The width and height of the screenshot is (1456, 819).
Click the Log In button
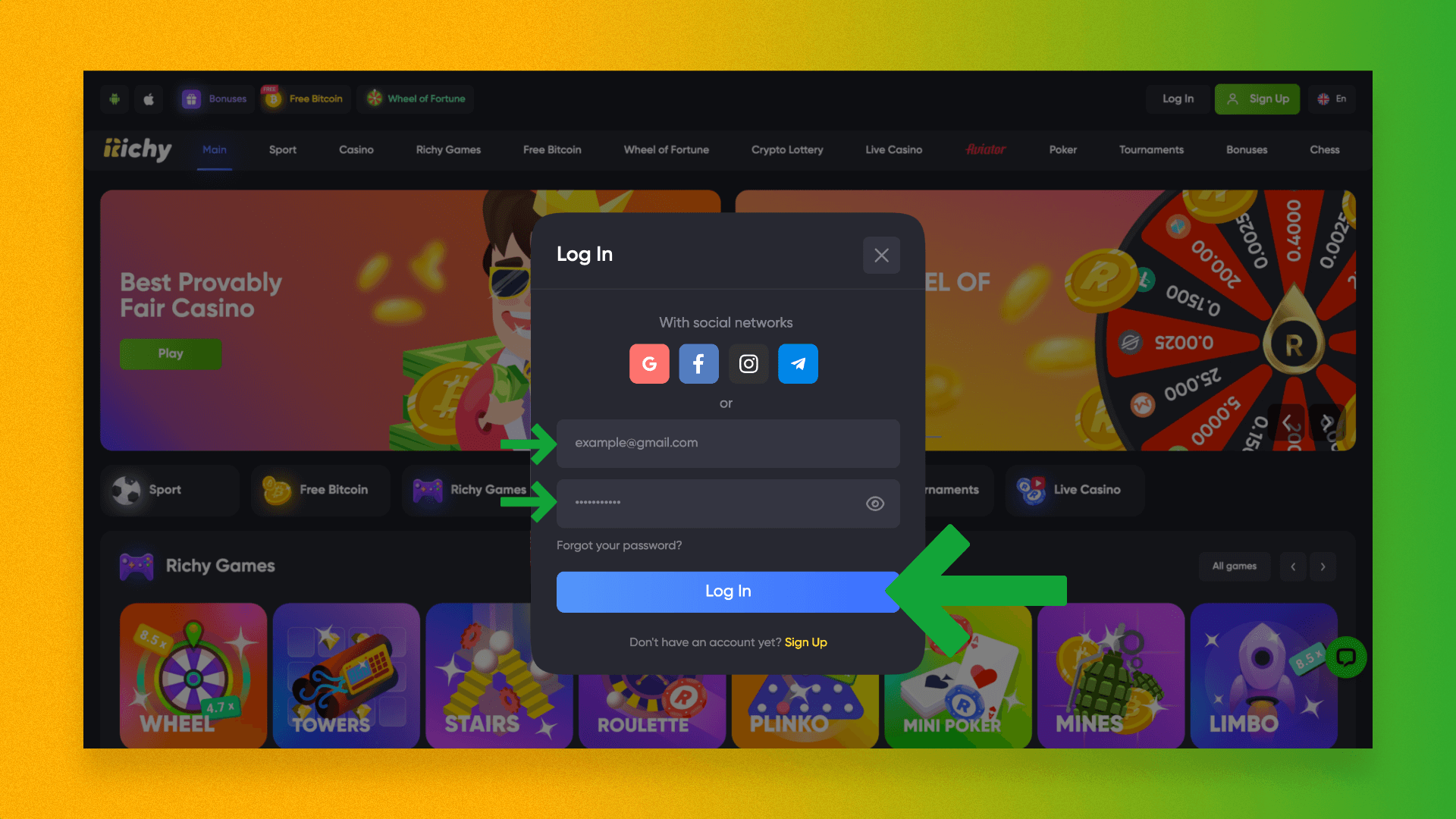(x=728, y=591)
